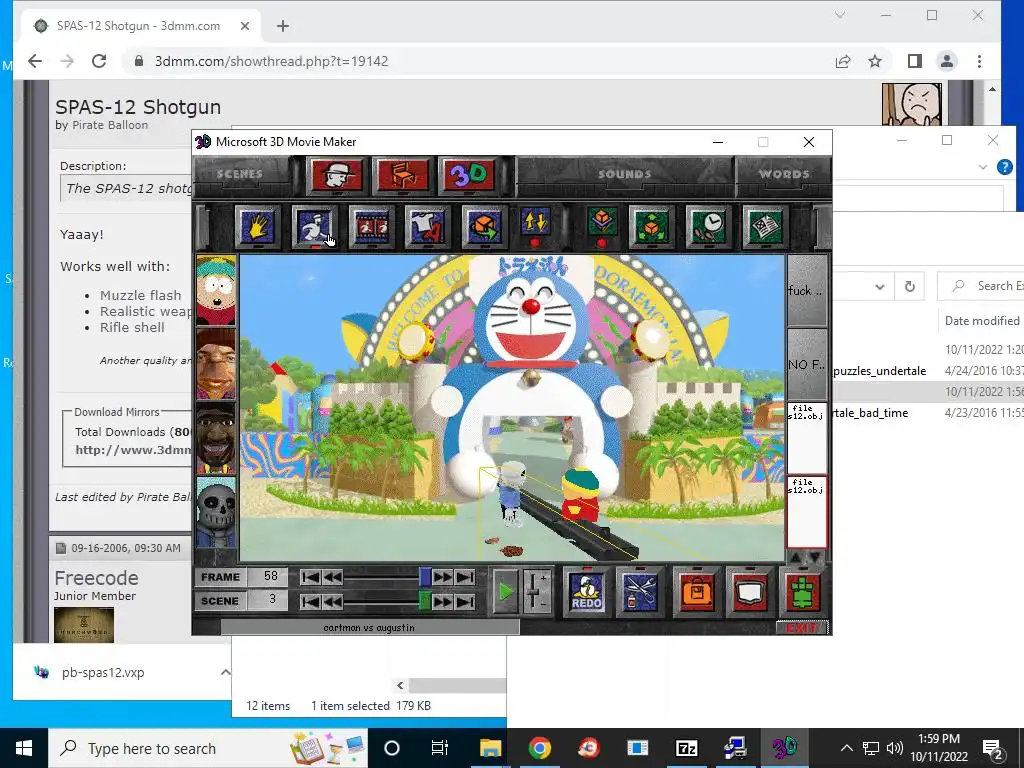Viewport: 1024px width, 768px height.
Task: Select the Costume changer (shirt with A)
Action: [x=427, y=226]
